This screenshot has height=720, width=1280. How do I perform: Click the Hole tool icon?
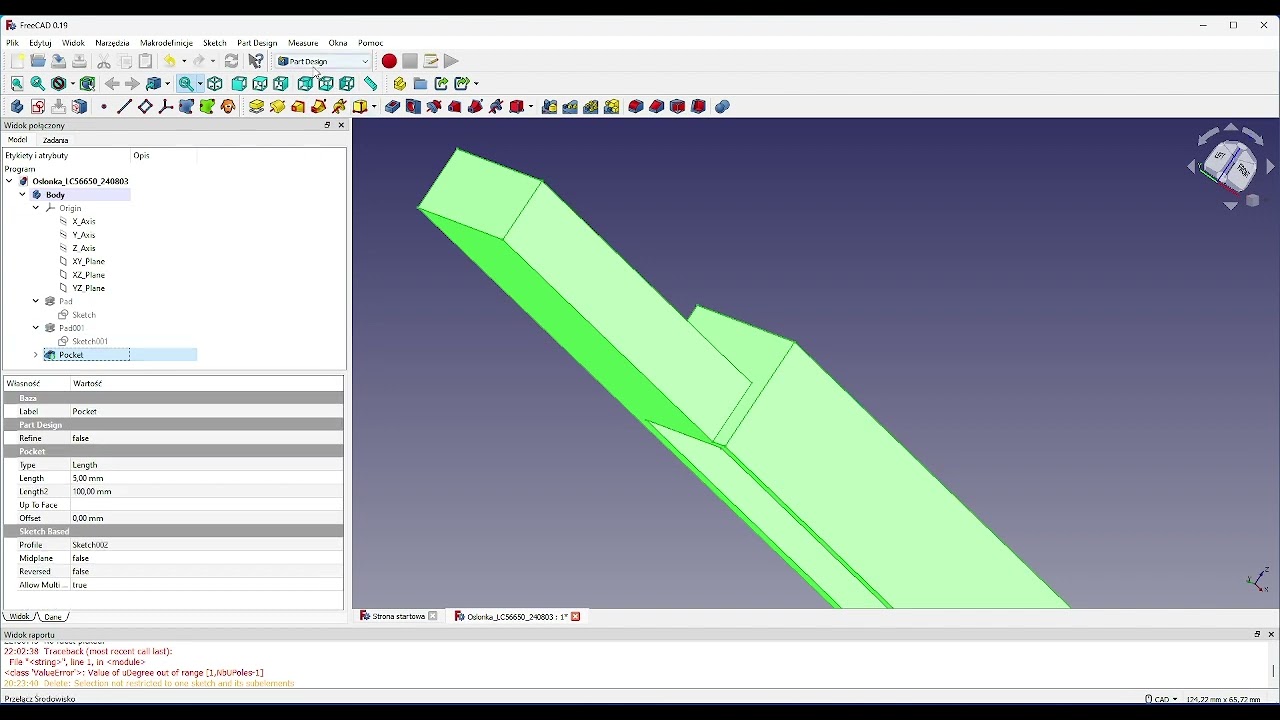click(x=414, y=107)
